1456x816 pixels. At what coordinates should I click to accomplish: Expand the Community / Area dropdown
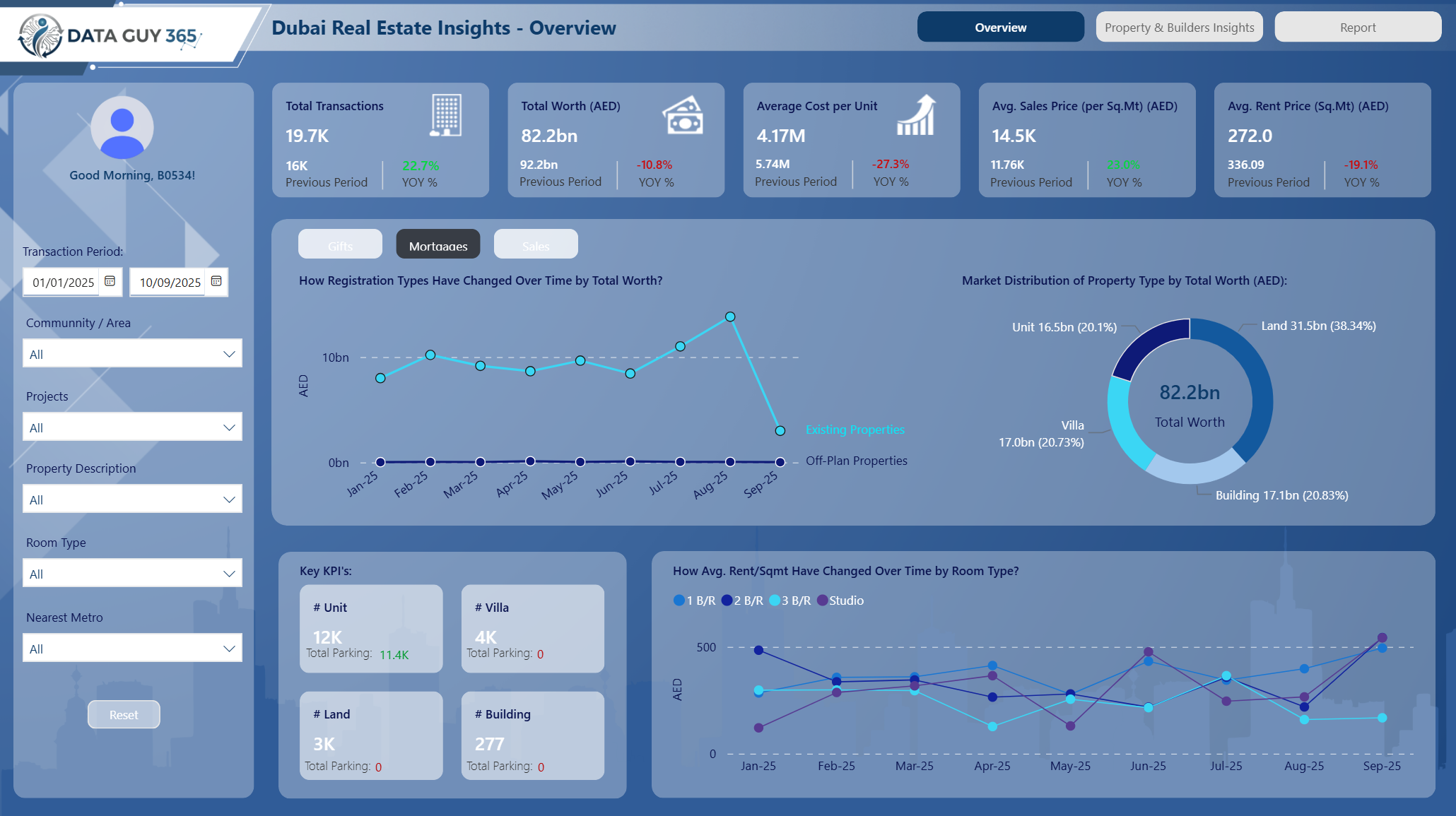coord(132,354)
